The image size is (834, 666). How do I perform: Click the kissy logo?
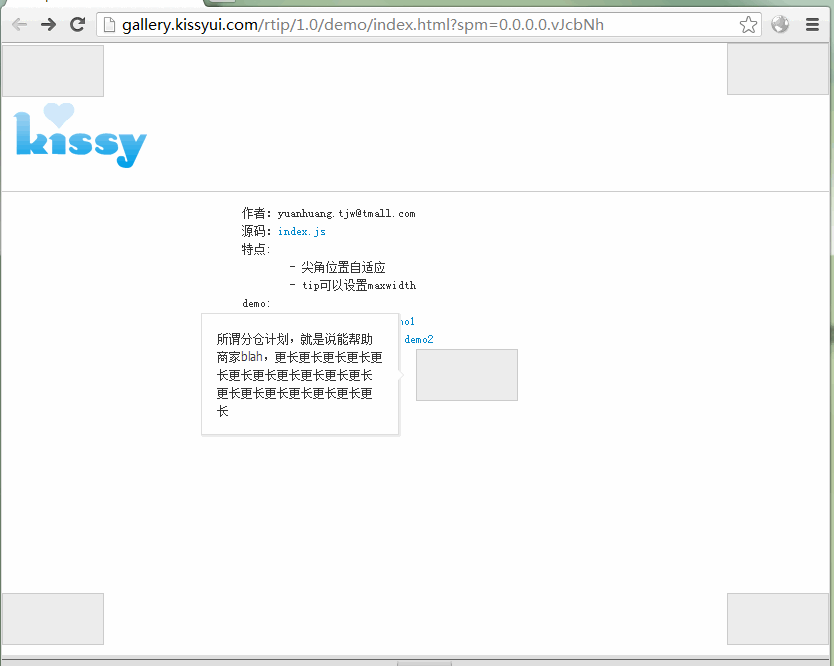[81, 137]
